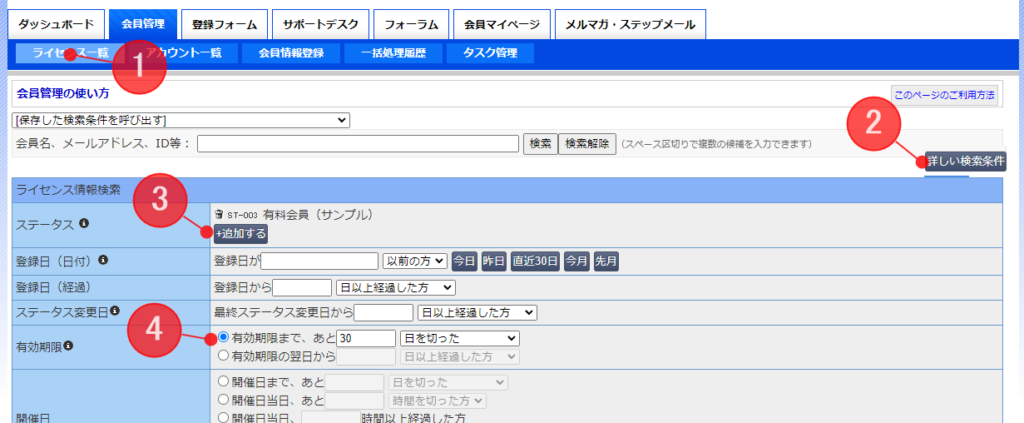Open 日以上経過した方 dropdown in 登録日（経過）row

coord(395,287)
